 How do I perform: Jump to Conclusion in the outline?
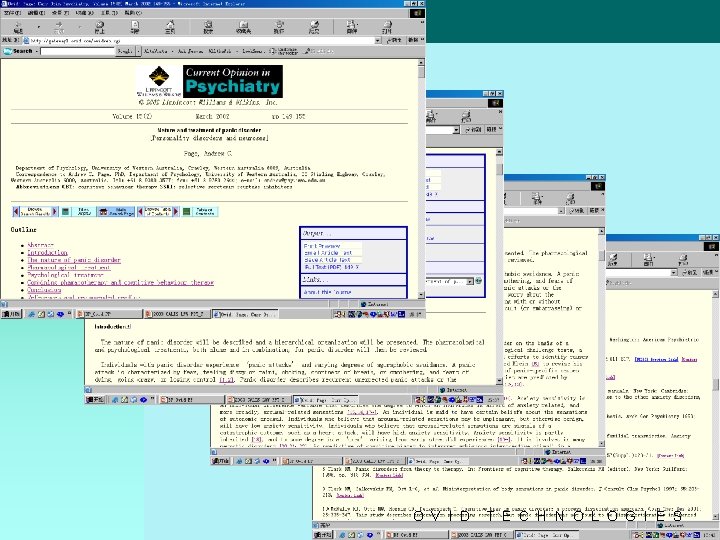pos(44,290)
